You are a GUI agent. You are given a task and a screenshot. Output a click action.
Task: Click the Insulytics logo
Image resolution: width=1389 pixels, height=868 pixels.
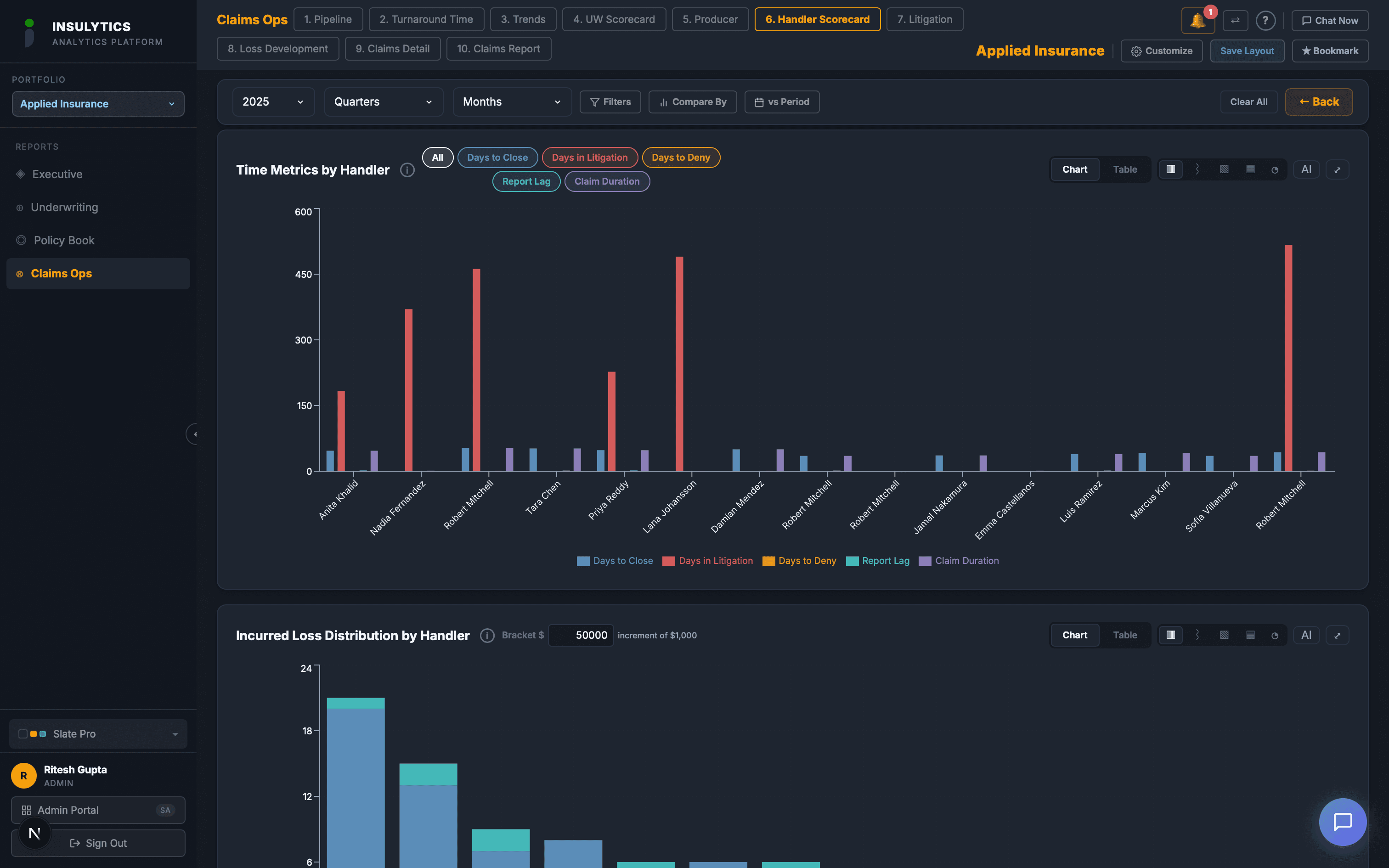(x=29, y=33)
